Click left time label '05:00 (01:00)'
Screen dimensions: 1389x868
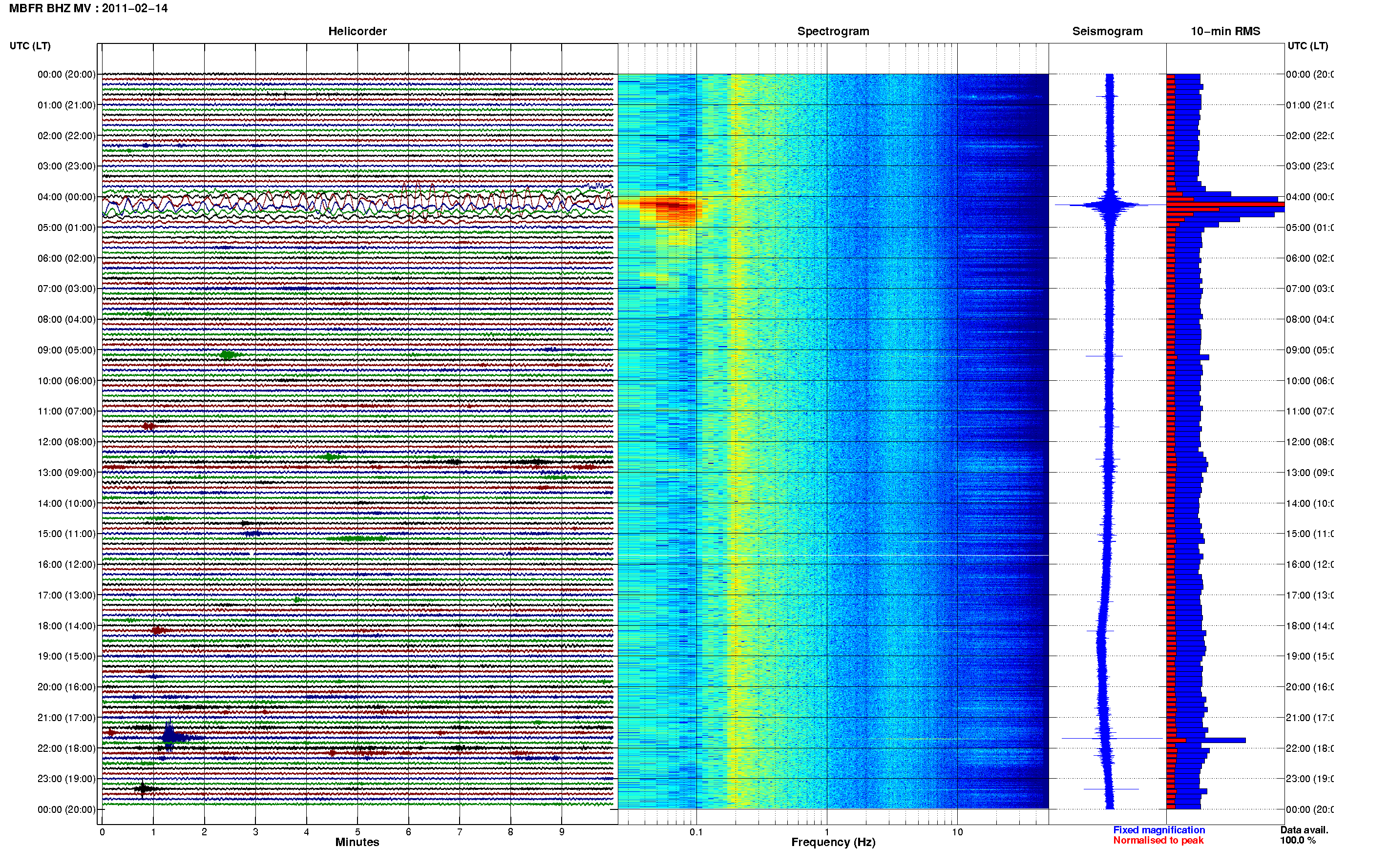point(66,227)
